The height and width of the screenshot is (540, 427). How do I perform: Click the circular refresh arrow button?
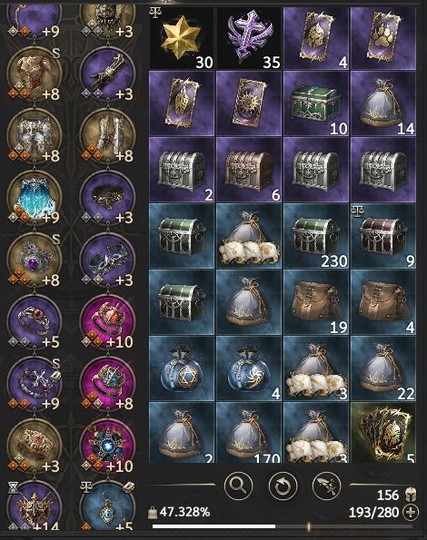tap(282, 486)
